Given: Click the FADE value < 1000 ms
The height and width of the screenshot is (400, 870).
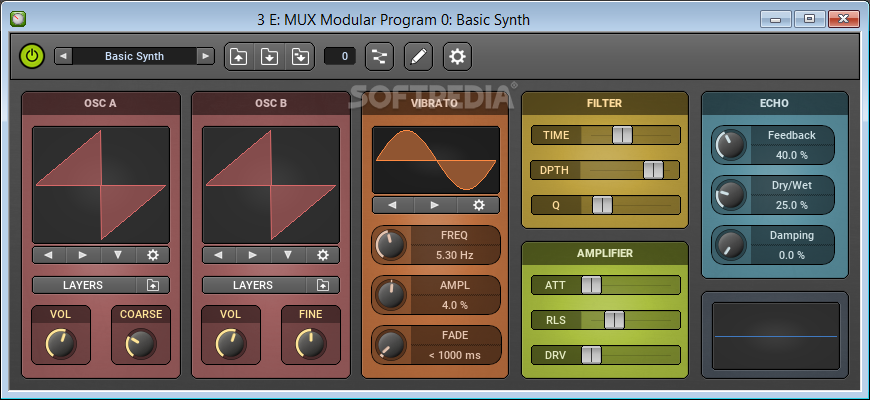Looking at the screenshot, I should click(x=454, y=355).
